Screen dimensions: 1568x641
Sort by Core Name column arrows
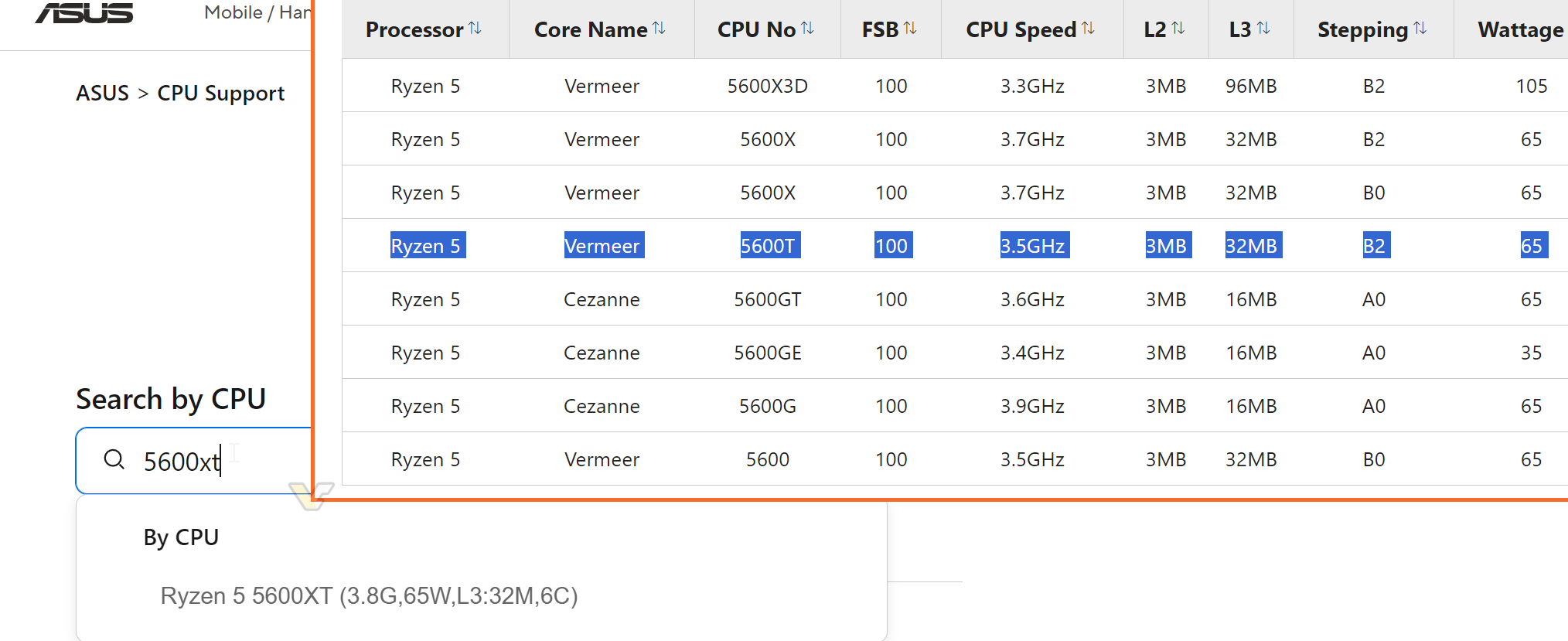coord(659,29)
